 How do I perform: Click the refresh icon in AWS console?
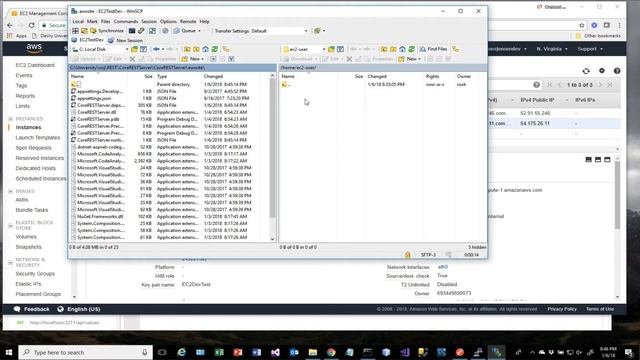coord(586,71)
